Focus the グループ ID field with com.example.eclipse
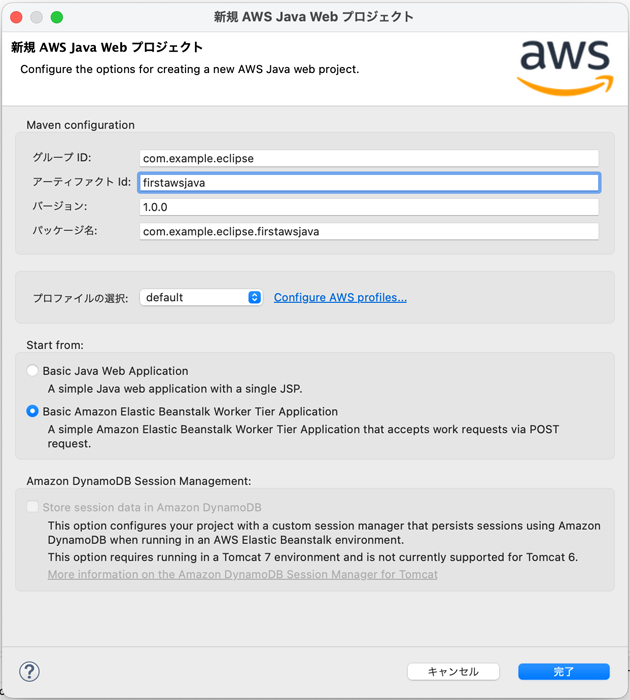The image size is (630, 700). click(369, 158)
